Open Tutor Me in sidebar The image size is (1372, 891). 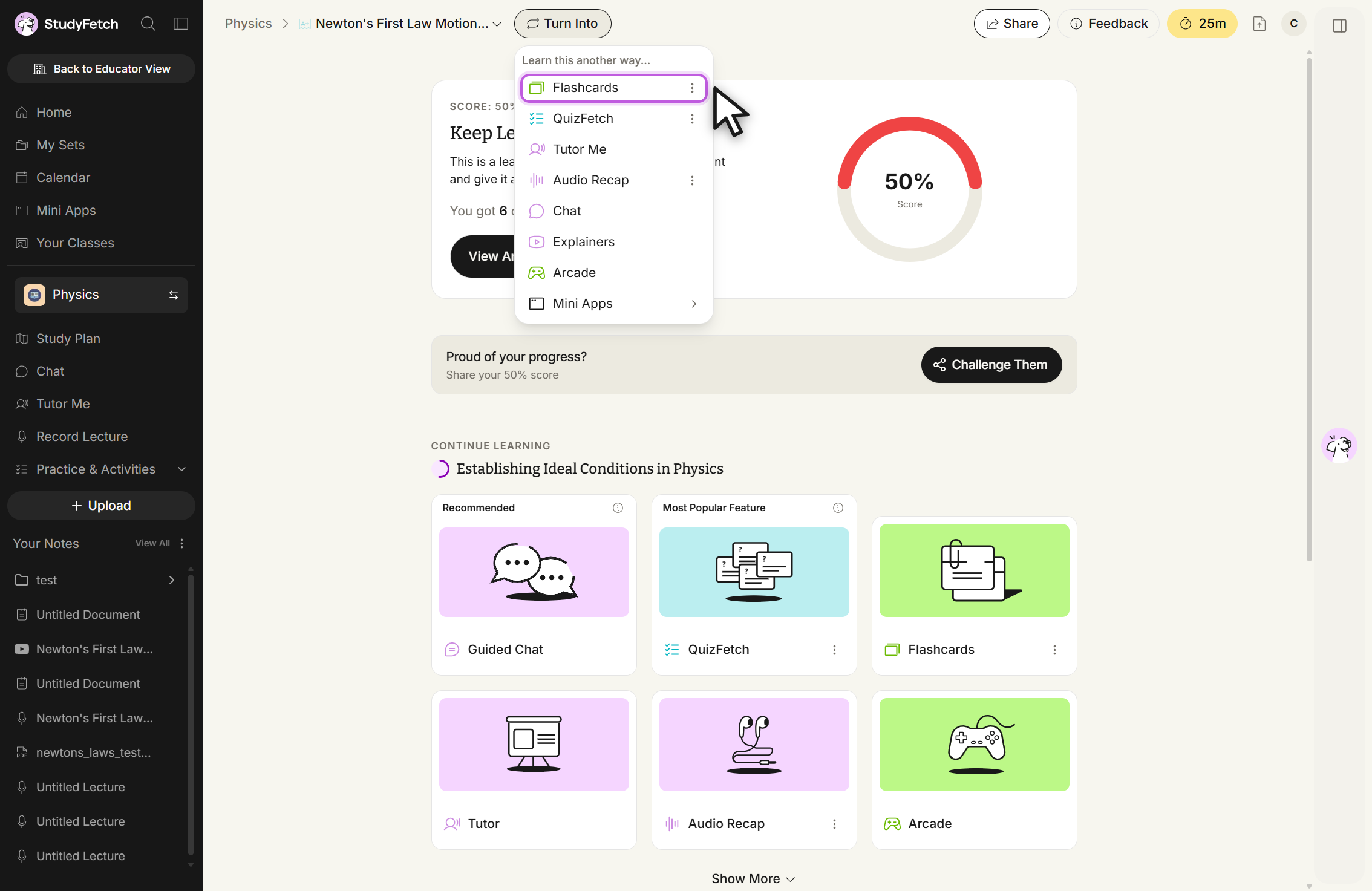[x=101, y=404]
